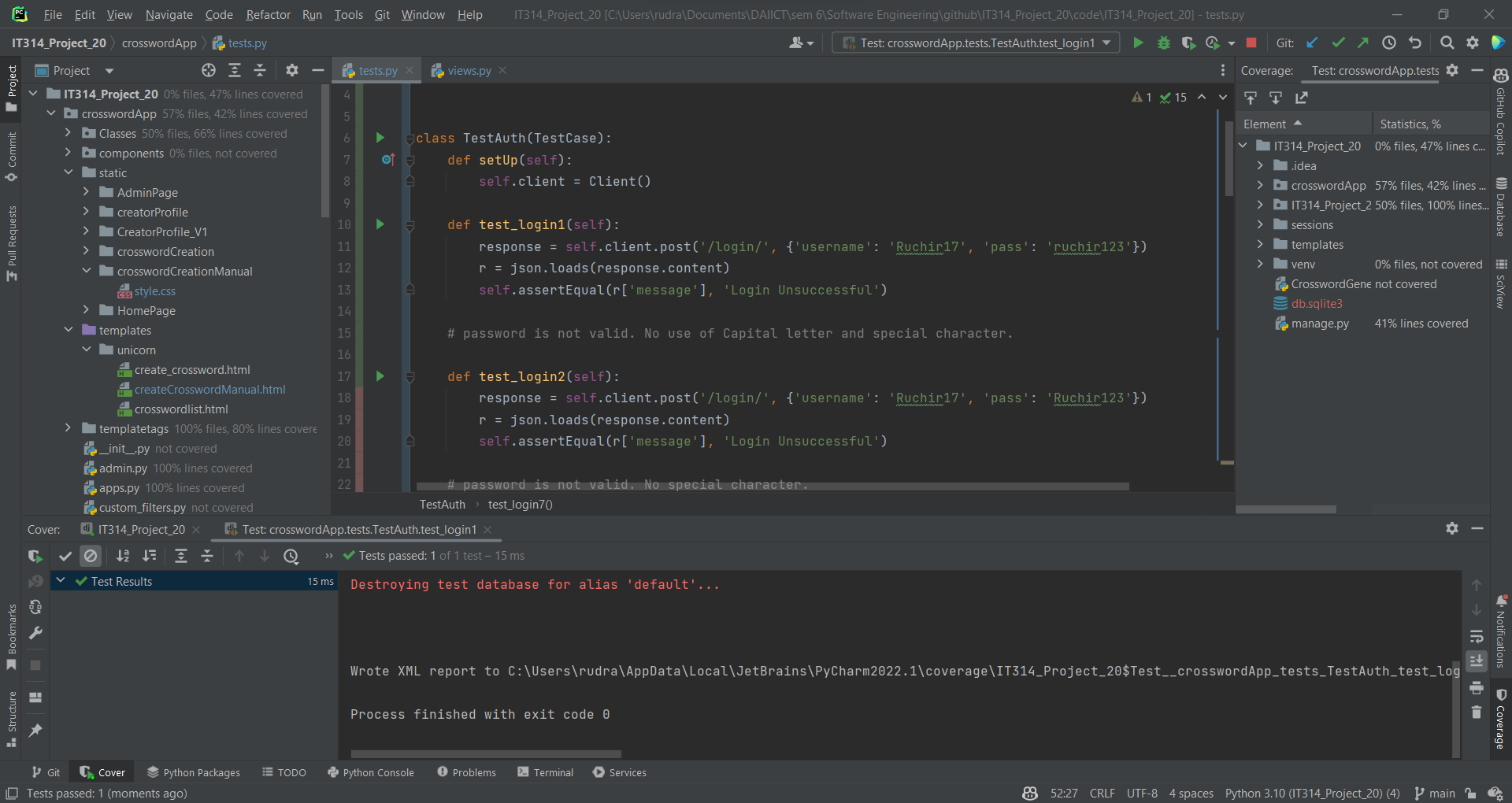Open the Tools menu

[x=348, y=15]
